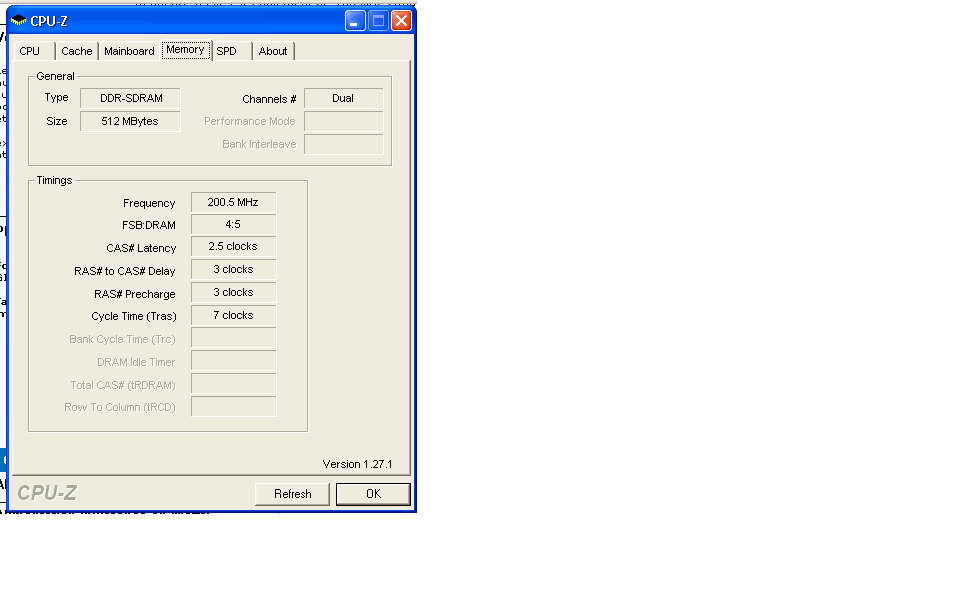
Task: Click the OK button
Action: (373, 494)
